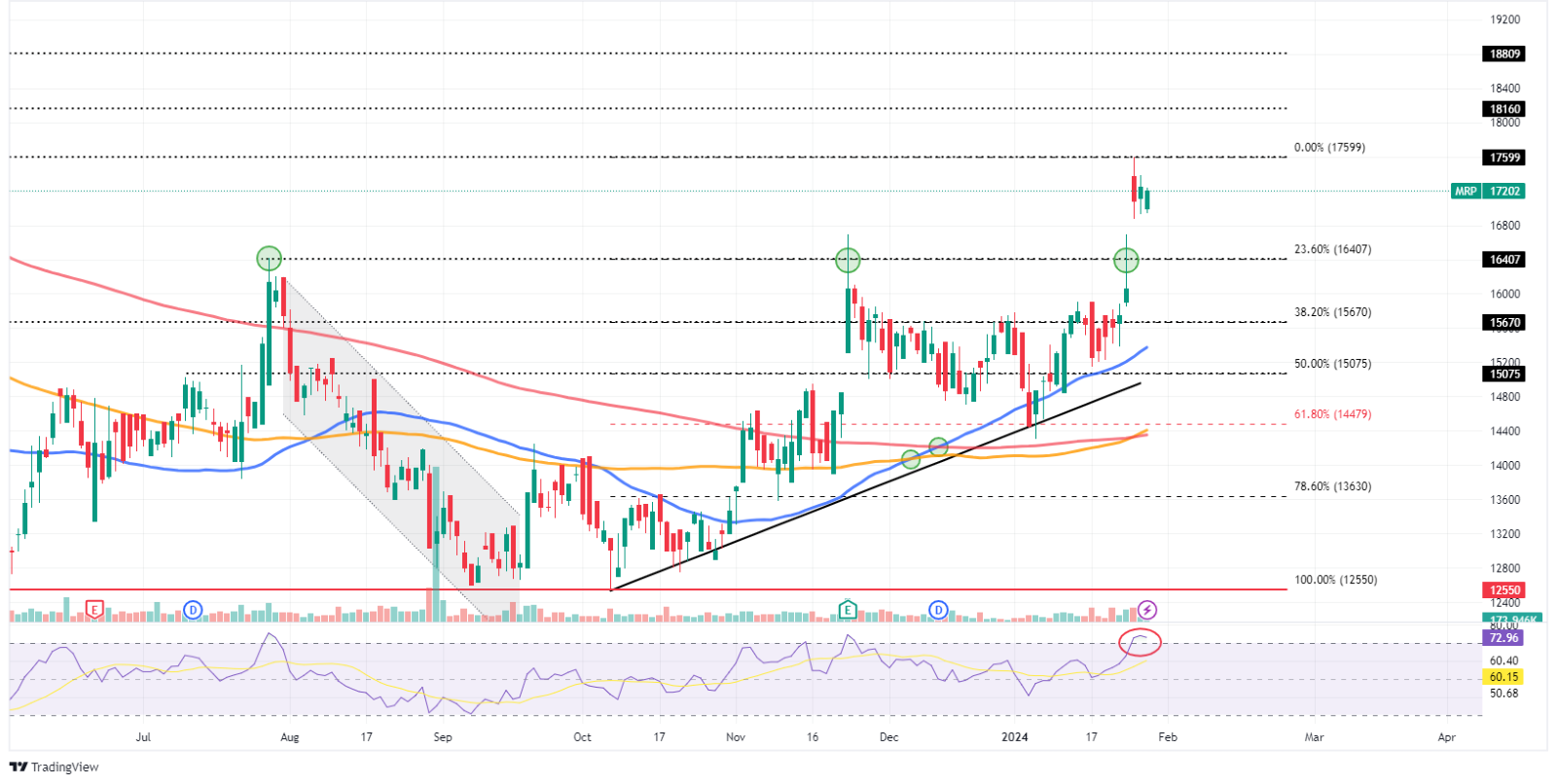Select the 0.00% (17599) Fibonacci label
Image resolution: width=1557 pixels, height=784 pixels.
tap(1329, 148)
